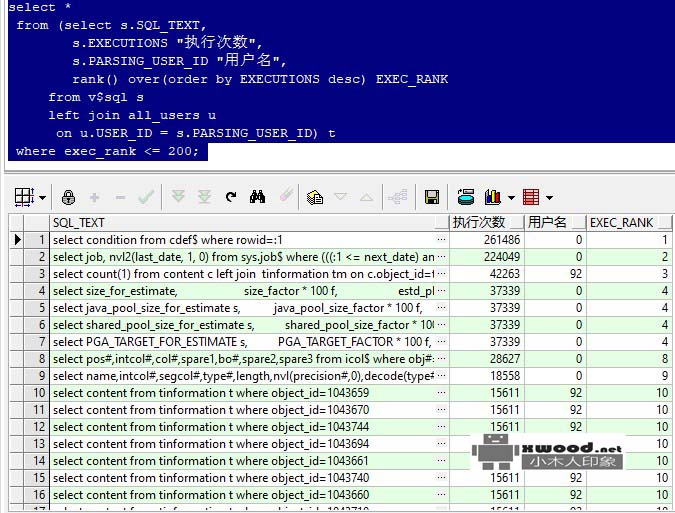This screenshot has height=513, width=675.
Task: Click the SQL line 'from v$sql s' in editor
Action: [x=96, y=97]
